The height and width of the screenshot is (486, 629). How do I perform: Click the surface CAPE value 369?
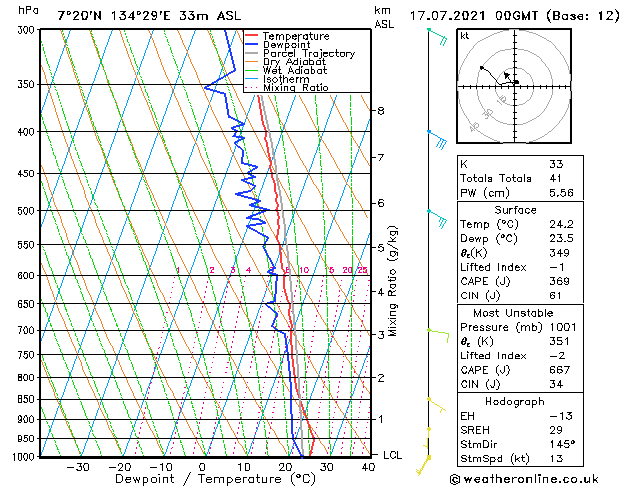559,281
